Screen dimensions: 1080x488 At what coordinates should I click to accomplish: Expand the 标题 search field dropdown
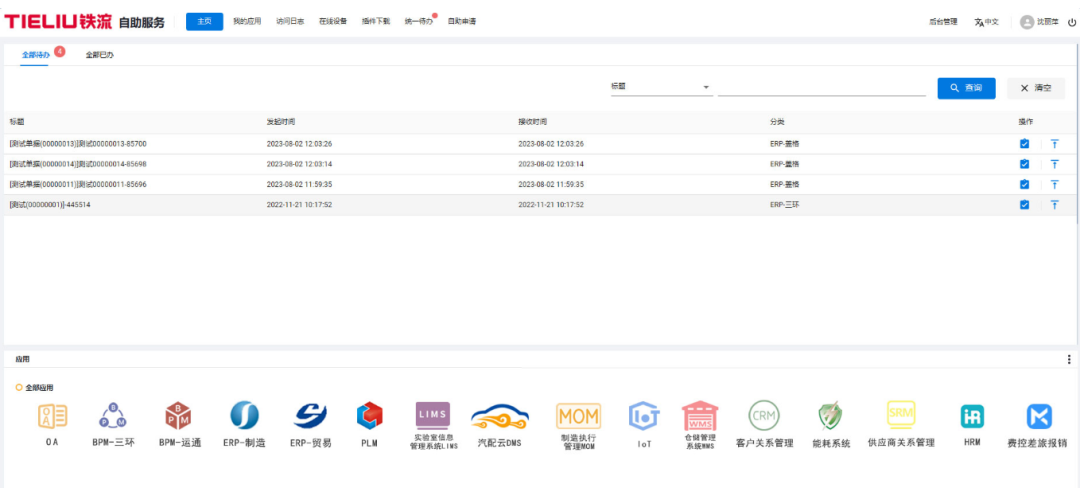661,87
